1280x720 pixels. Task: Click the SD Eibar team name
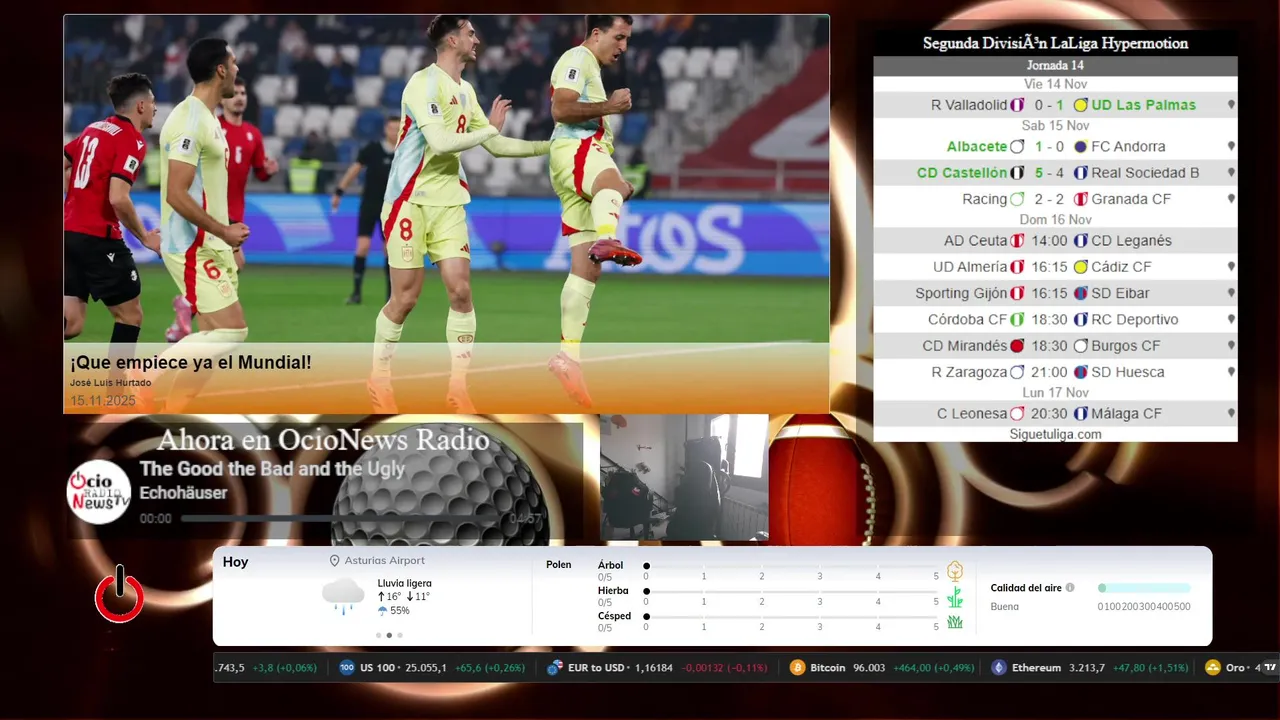[1120, 293]
